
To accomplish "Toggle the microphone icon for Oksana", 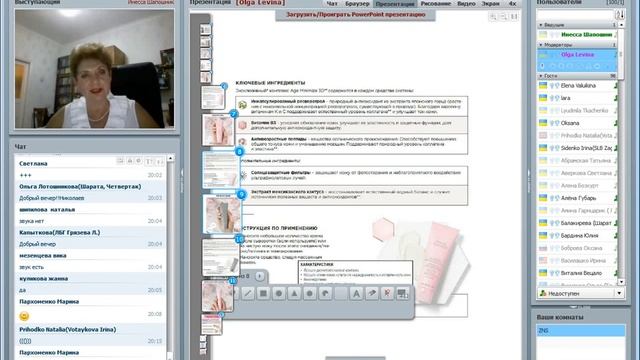I will (x=552, y=123).
